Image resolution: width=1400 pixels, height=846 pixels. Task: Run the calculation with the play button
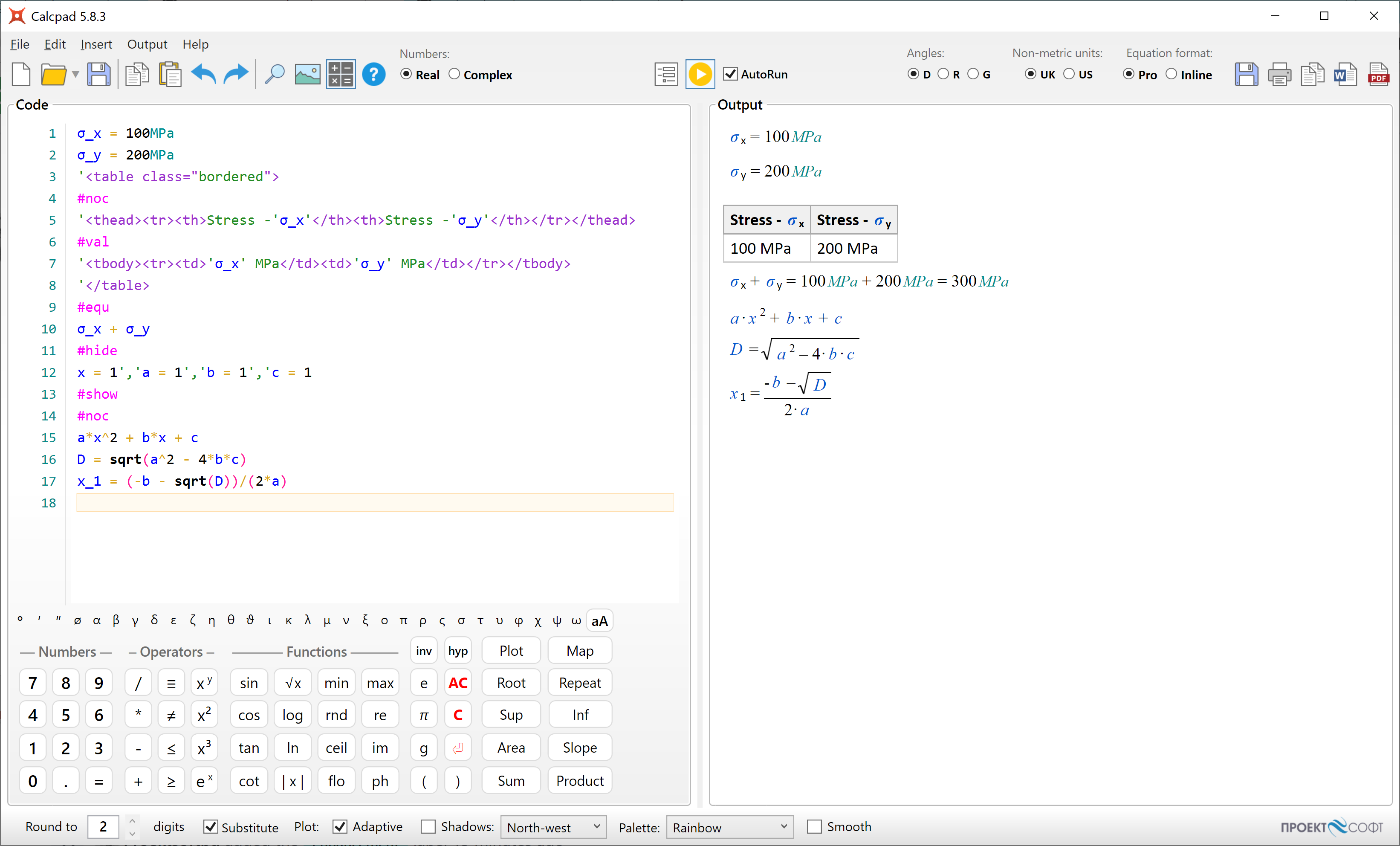[x=700, y=74]
